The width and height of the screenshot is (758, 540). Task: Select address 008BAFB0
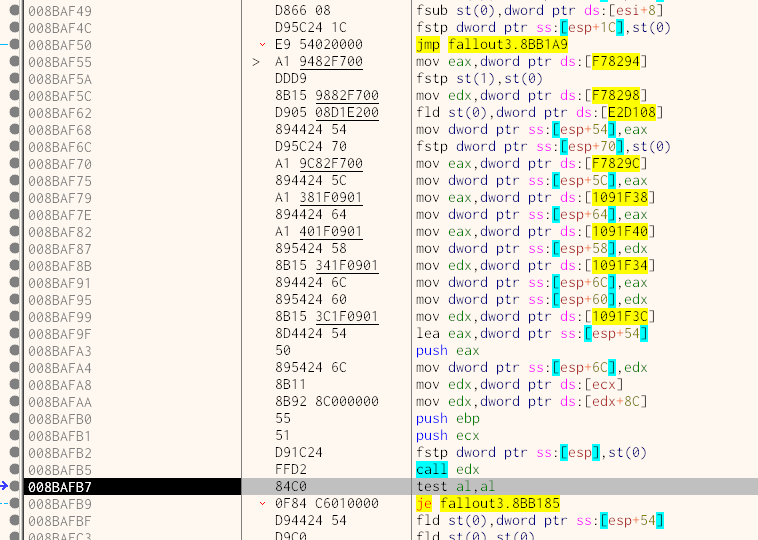pyautogui.click(x=60, y=419)
